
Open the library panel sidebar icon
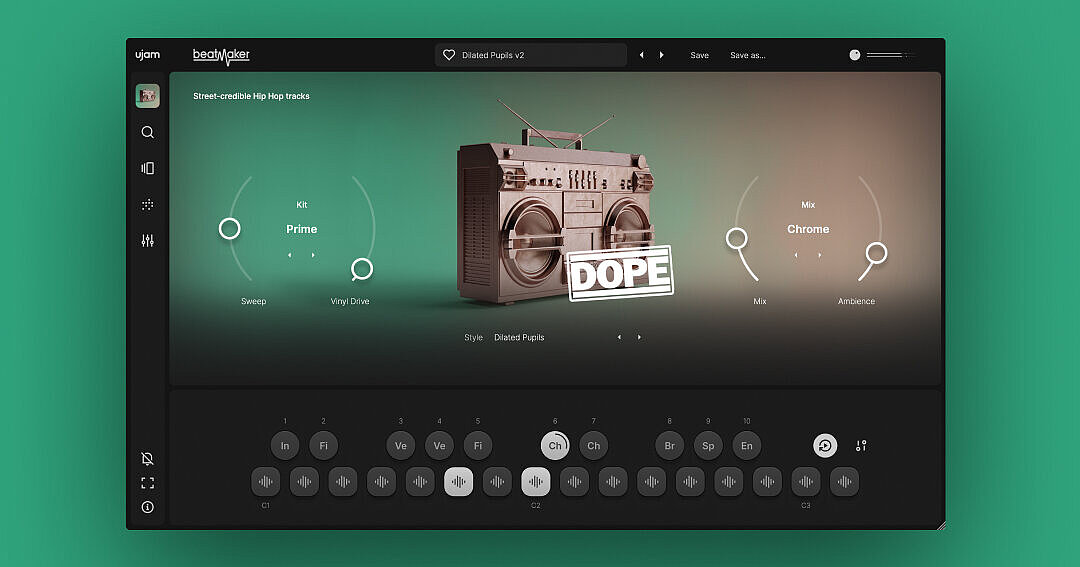point(148,168)
